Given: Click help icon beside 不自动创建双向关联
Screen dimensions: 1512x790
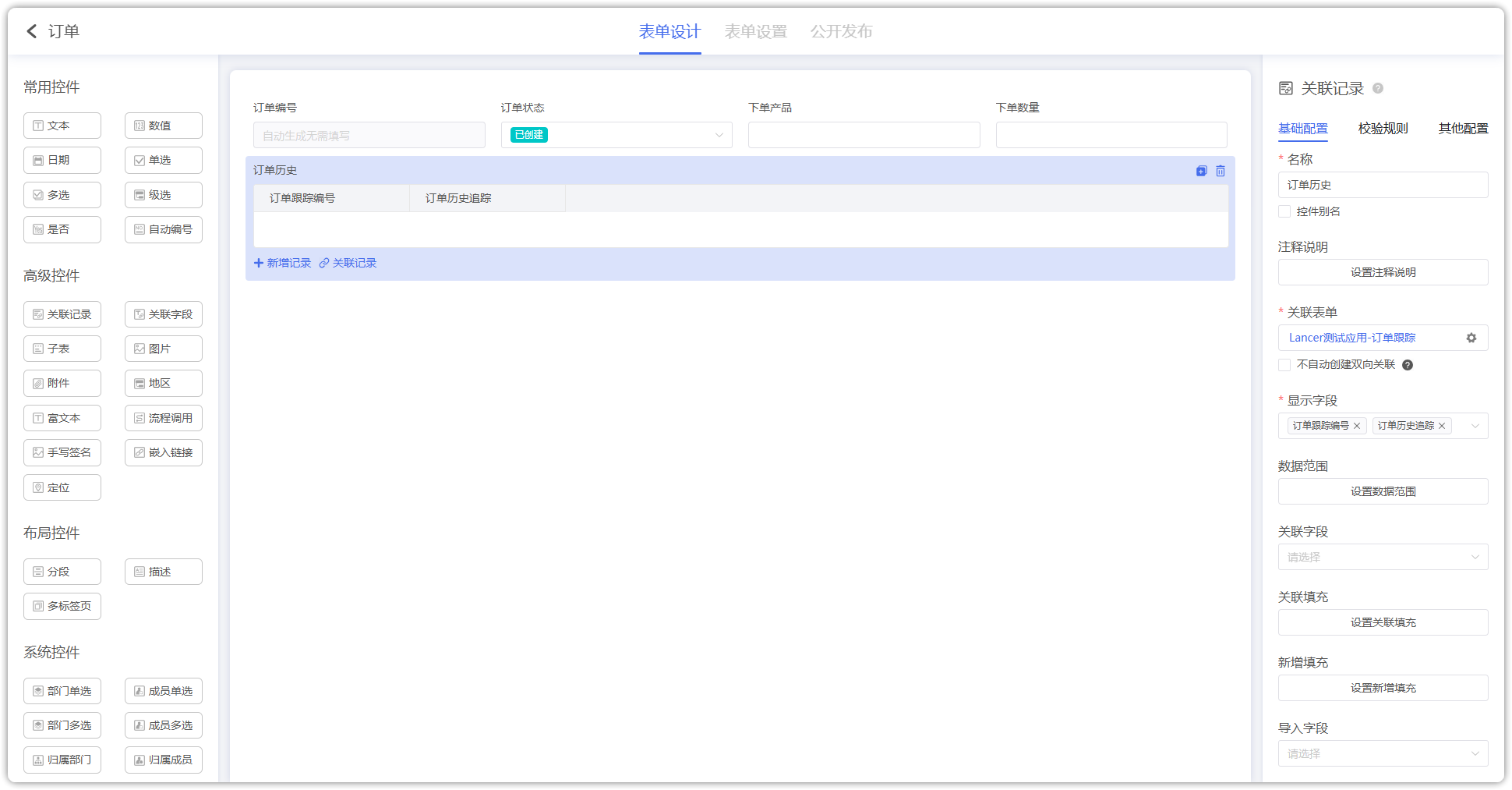Looking at the screenshot, I should pos(1408,365).
